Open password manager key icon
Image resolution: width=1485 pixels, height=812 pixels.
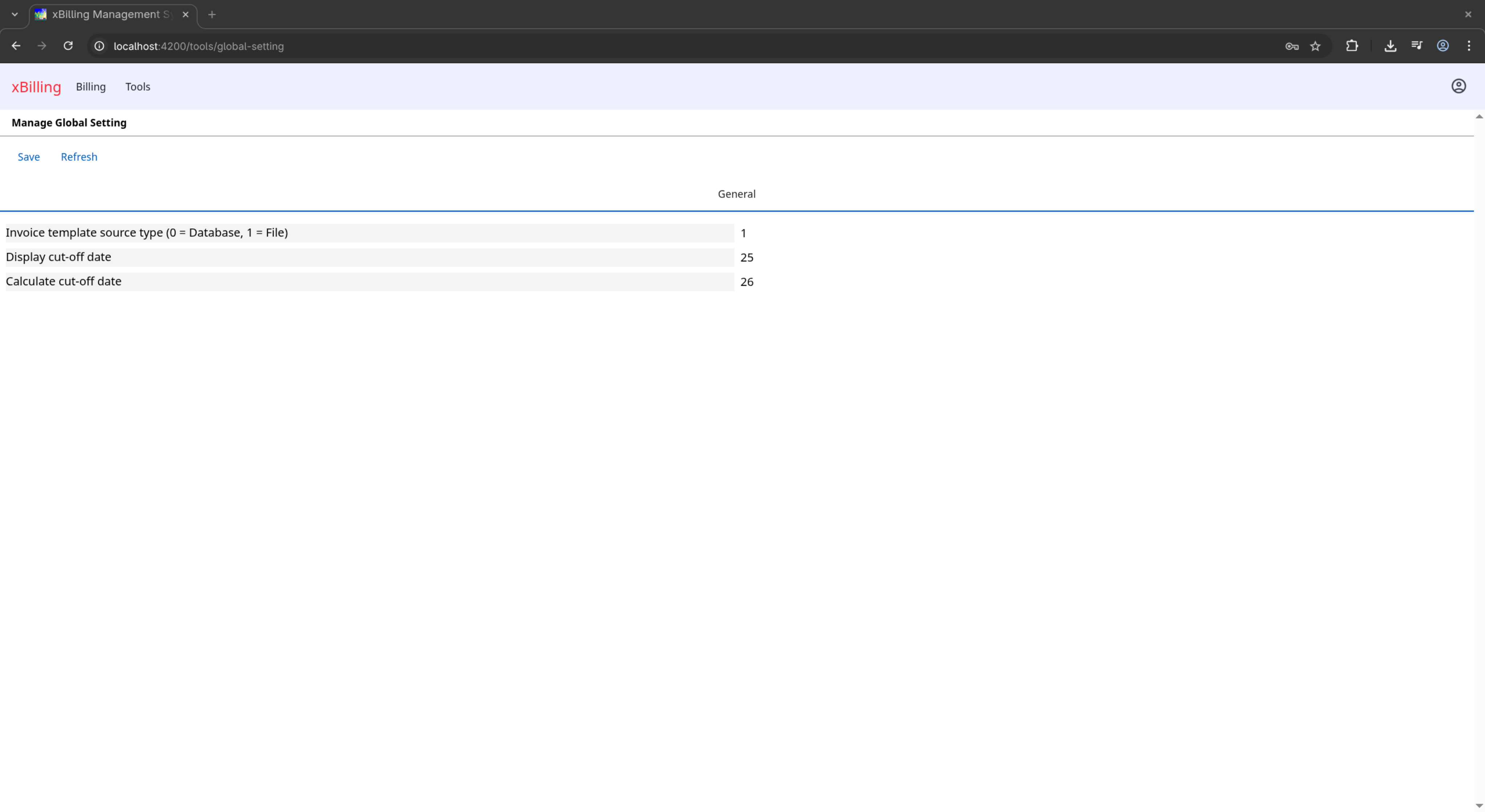click(1291, 46)
